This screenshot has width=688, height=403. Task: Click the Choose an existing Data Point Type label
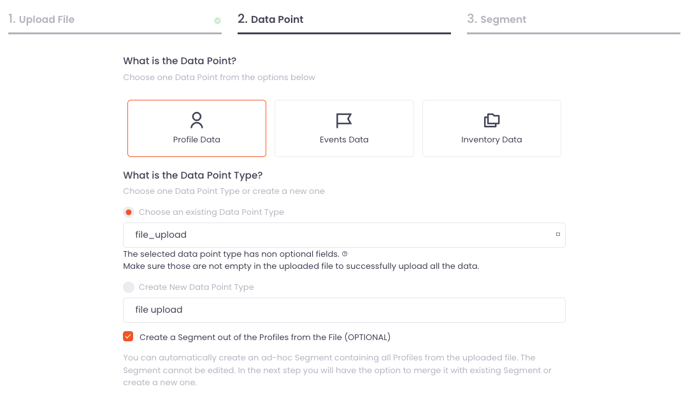211,212
